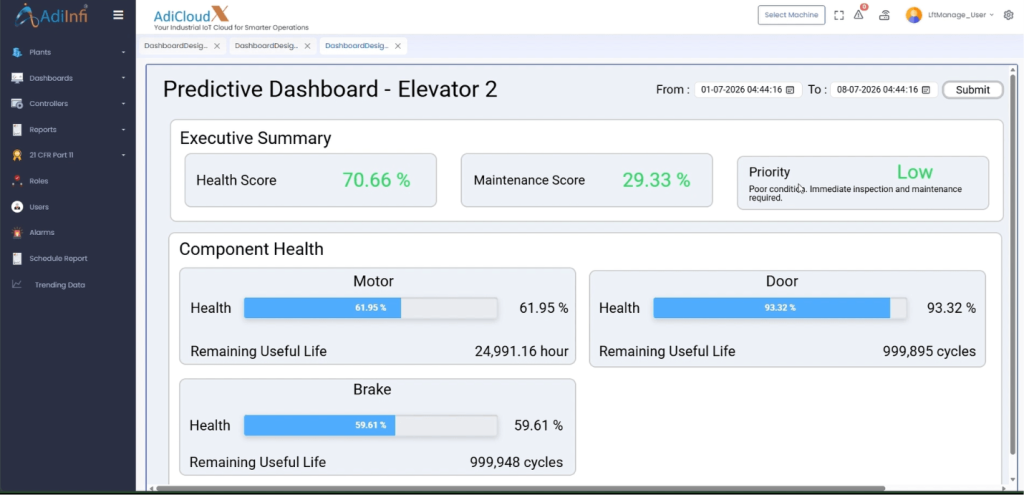
Task: Open the LftManage_User dropdown
Action: tap(961, 15)
